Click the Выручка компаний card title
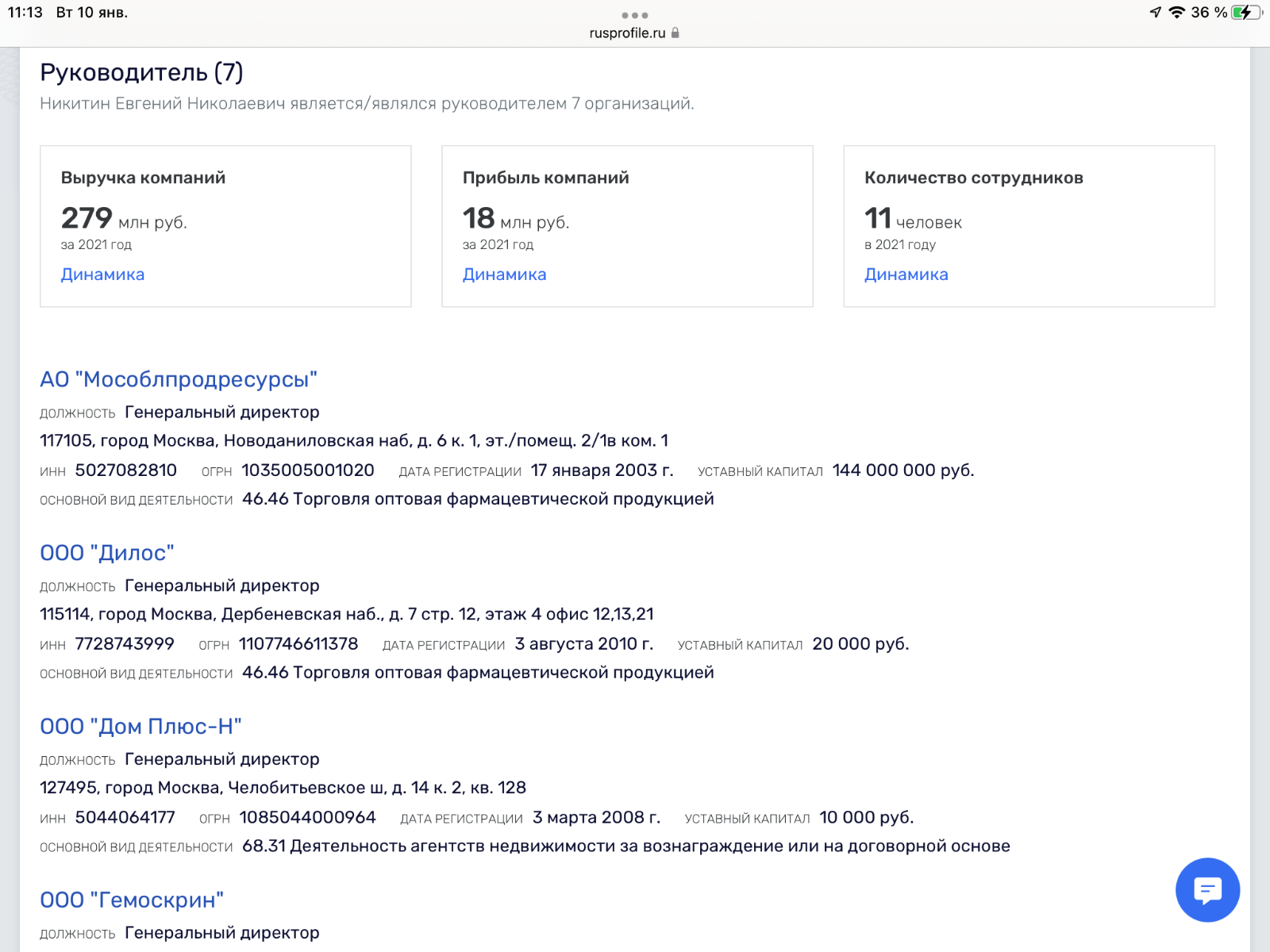Viewport: 1270px width, 952px height. [144, 178]
